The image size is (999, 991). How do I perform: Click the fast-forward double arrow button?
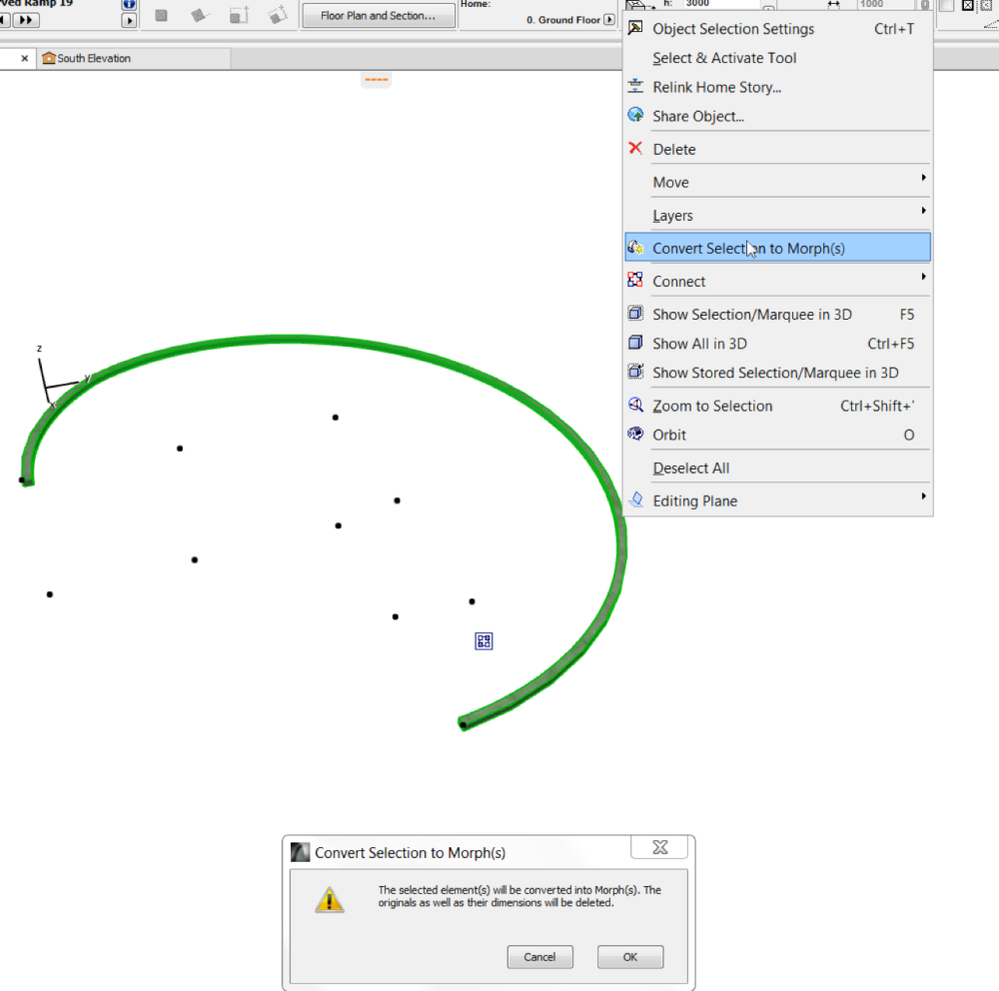[x=25, y=20]
